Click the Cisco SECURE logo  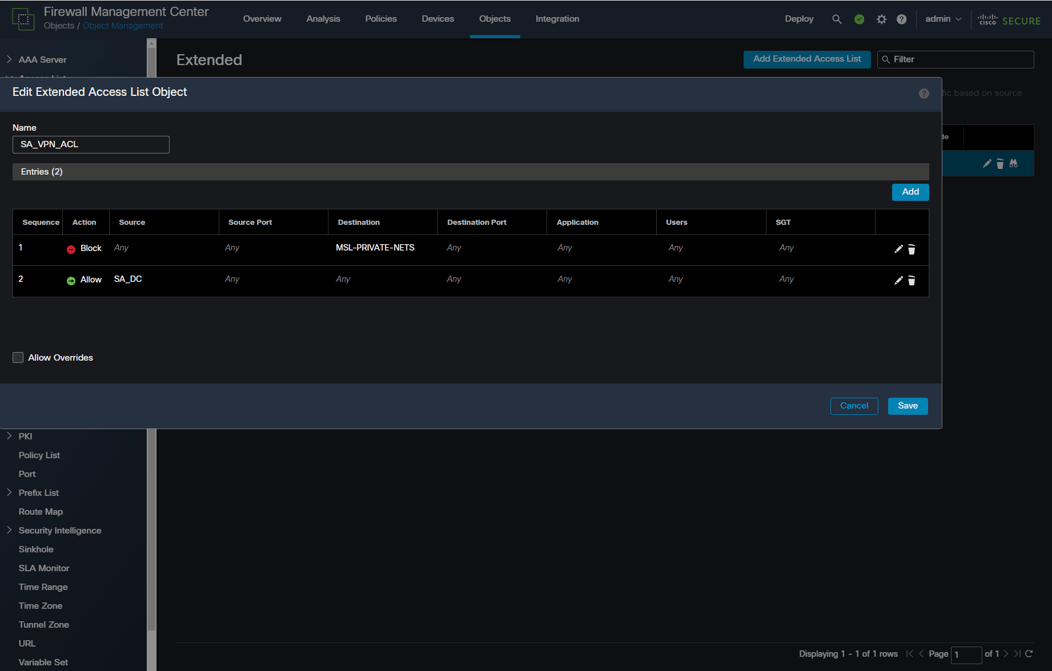(1009, 20)
